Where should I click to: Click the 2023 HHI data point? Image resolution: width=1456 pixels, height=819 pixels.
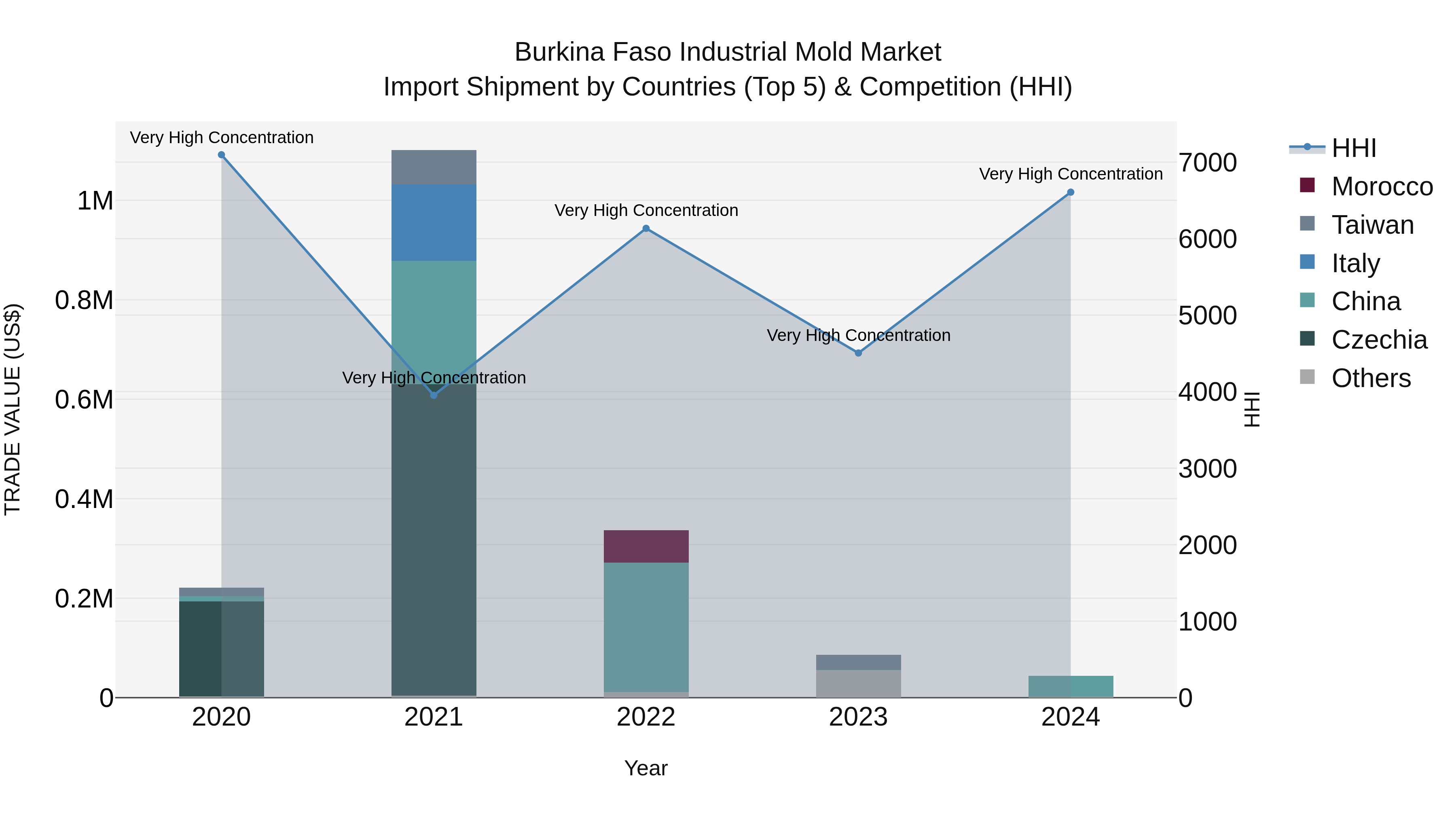pos(858,353)
